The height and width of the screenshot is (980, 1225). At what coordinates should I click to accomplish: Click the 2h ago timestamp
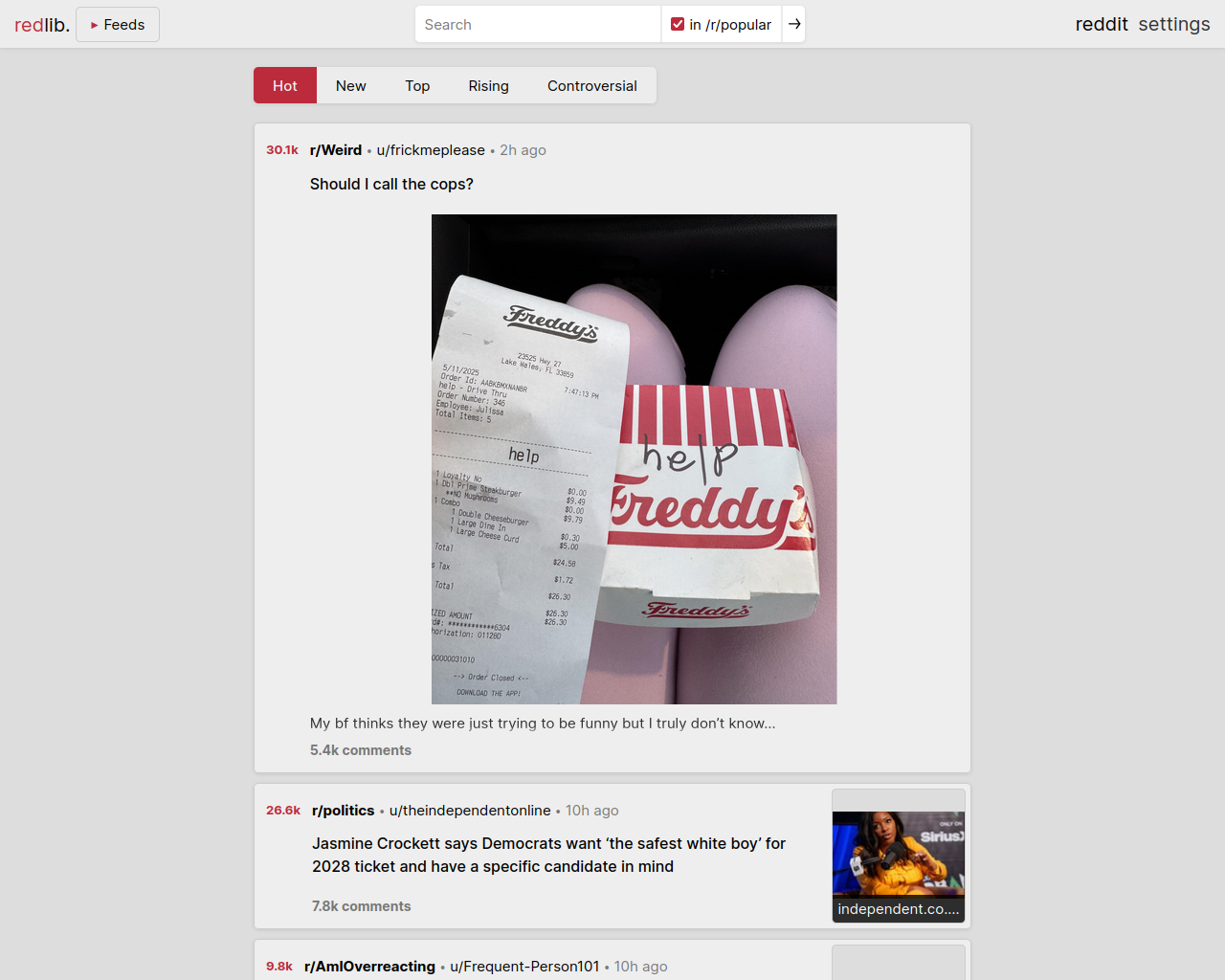[523, 150]
